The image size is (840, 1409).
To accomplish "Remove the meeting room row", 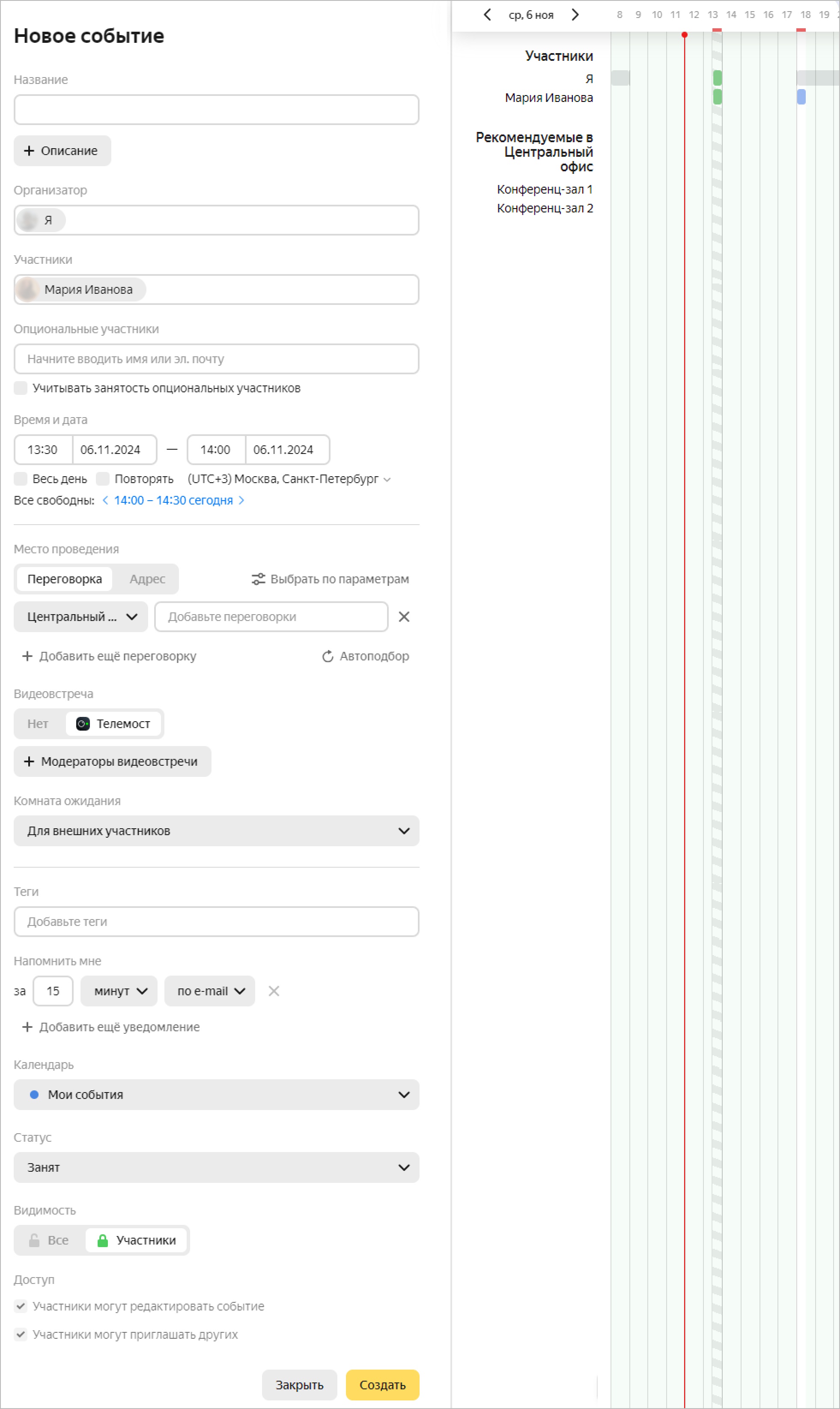I will [x=404, y=616].
